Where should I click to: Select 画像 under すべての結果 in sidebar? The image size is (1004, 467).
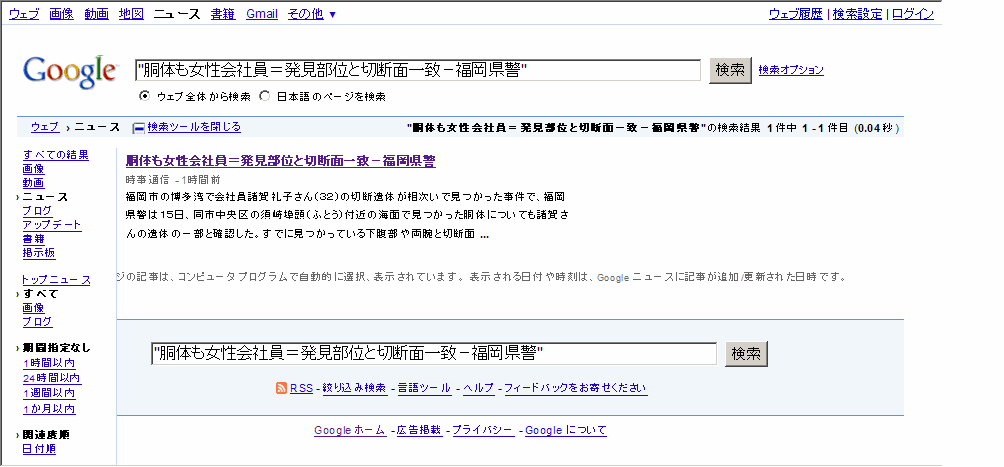click(x=33, y=168)
